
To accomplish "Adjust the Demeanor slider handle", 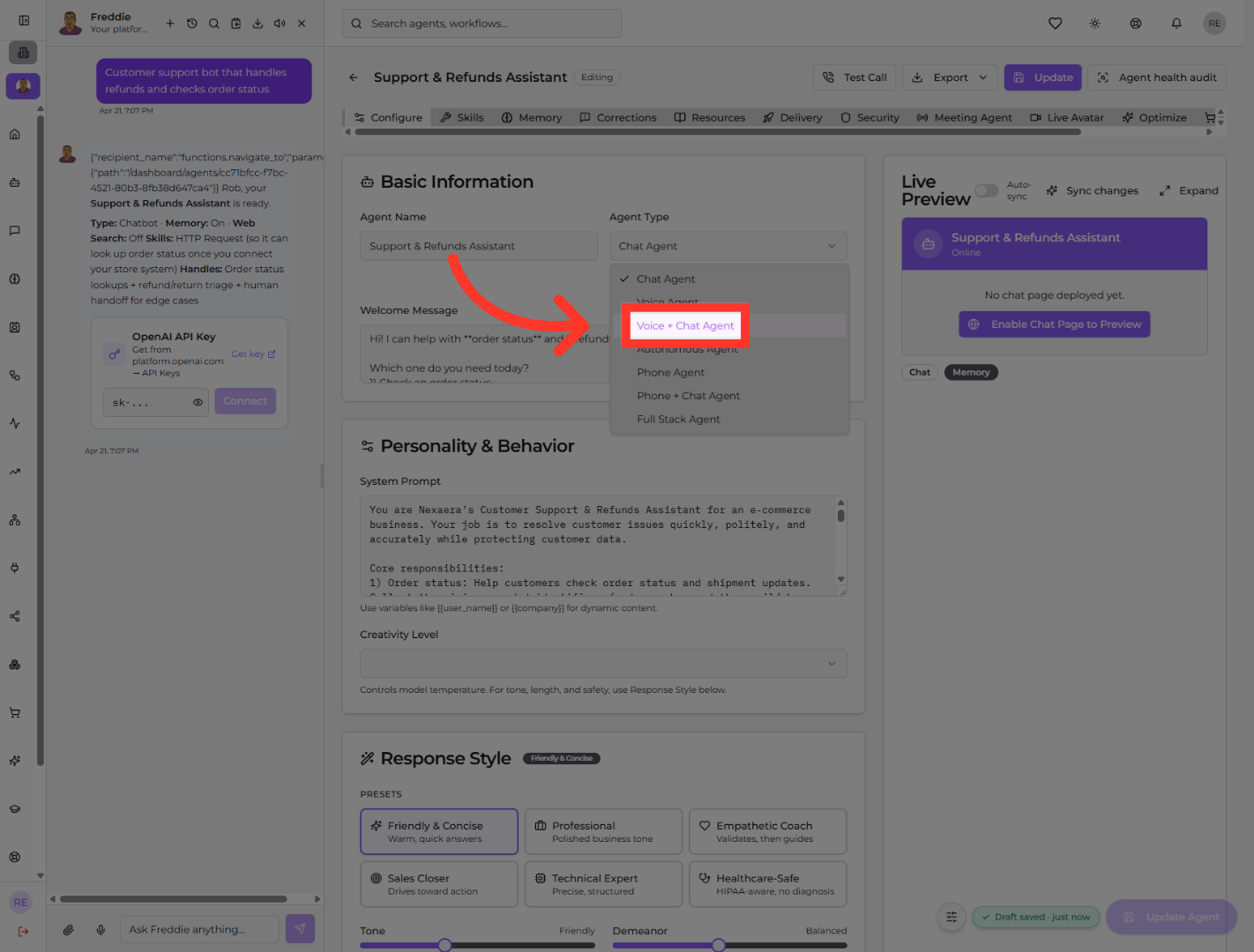I will point(719,946).
